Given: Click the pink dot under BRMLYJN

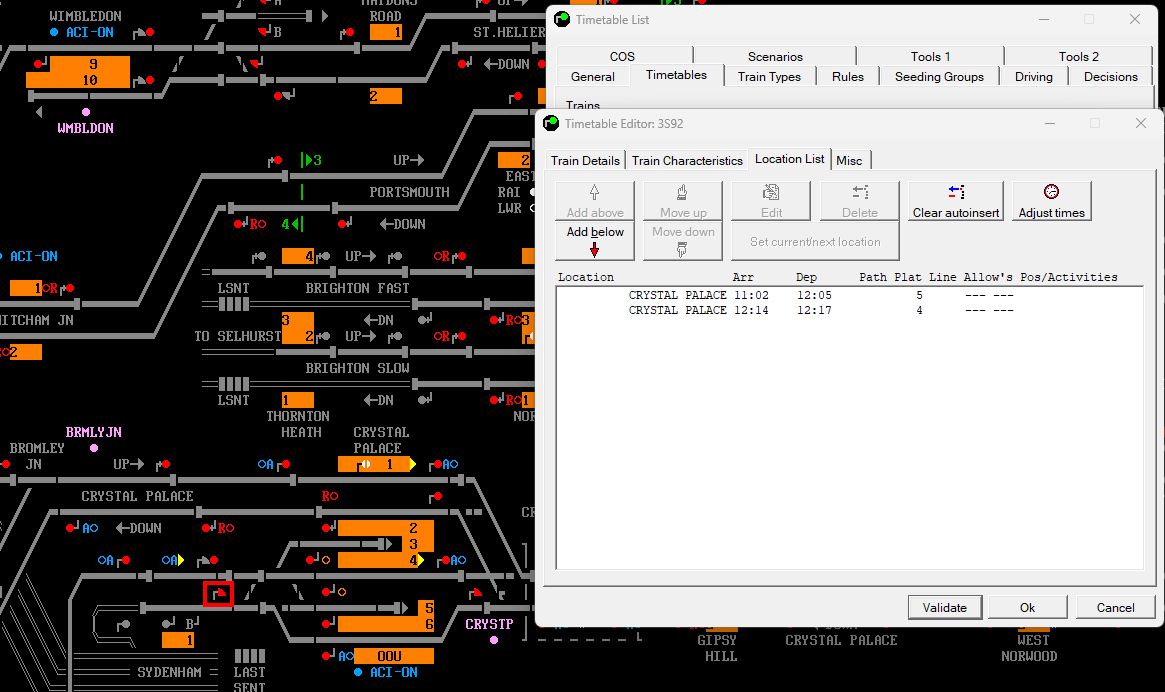Looking at the screenshot, I should click(x=94, y=448).
